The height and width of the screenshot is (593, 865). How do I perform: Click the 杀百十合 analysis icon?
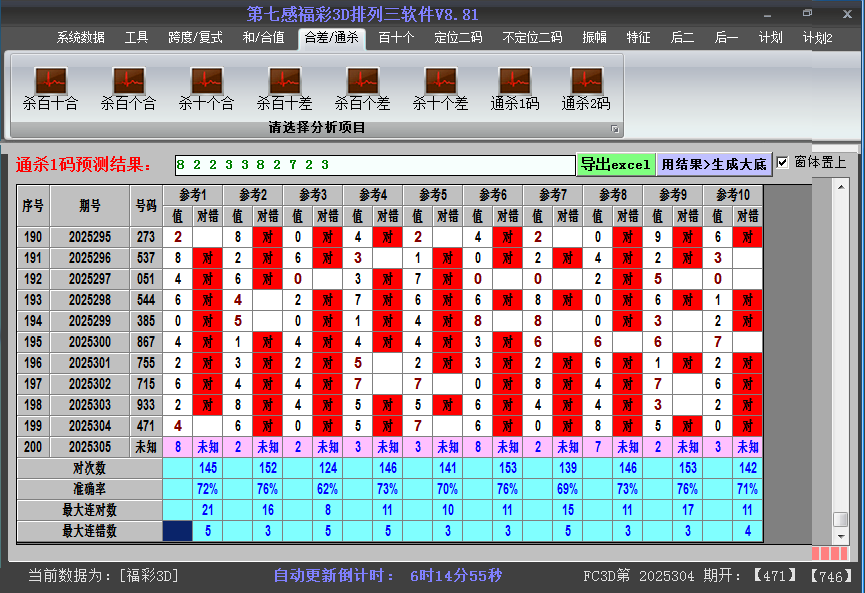pyautogui.click(x=50, y=81)
